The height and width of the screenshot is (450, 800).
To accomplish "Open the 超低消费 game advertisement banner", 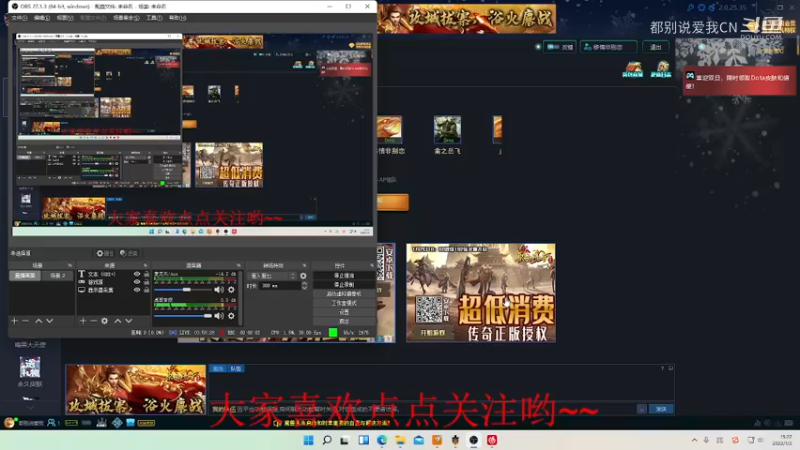I will coord(481,293).
